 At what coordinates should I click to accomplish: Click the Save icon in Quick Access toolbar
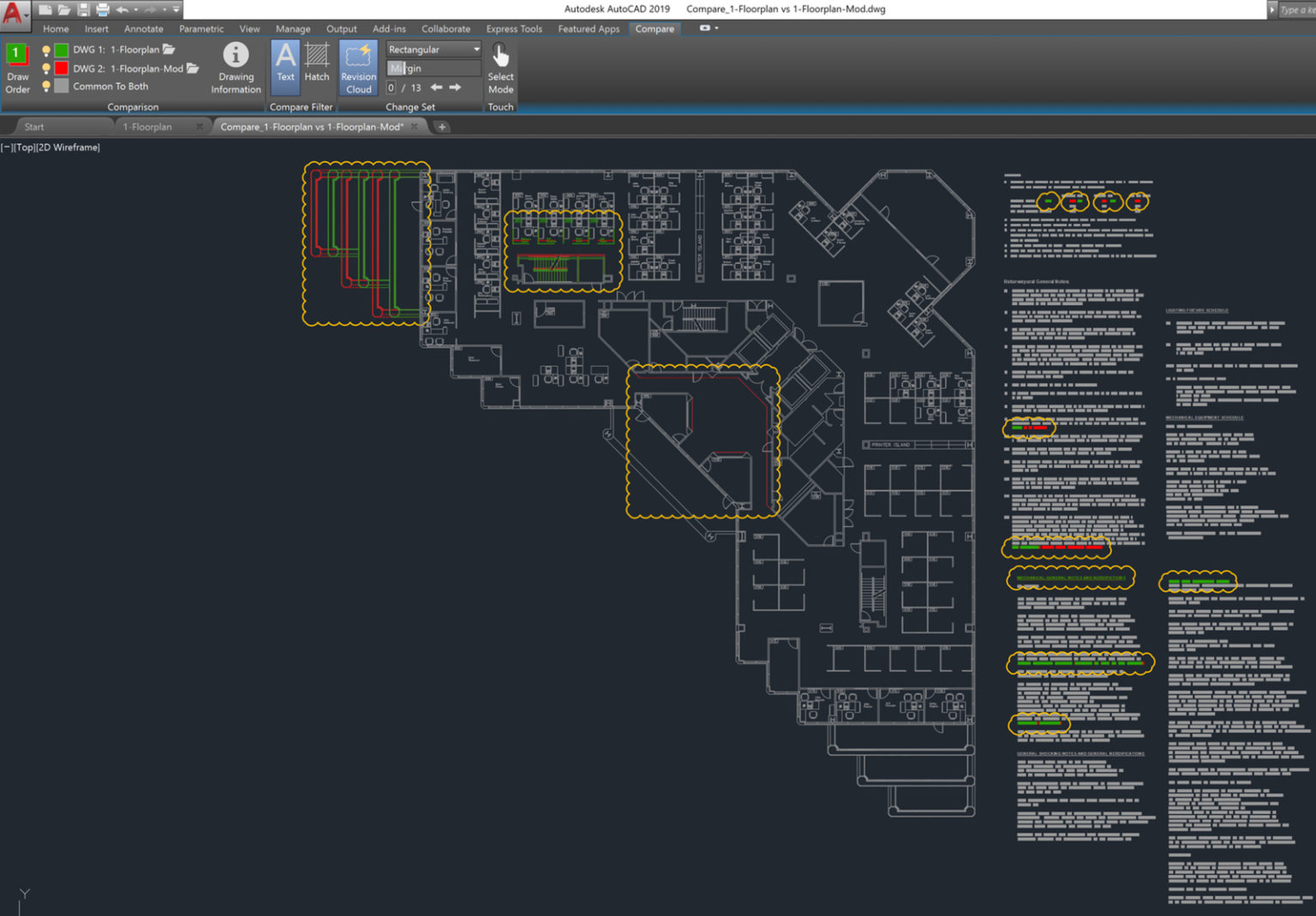[x=82, y=9]
